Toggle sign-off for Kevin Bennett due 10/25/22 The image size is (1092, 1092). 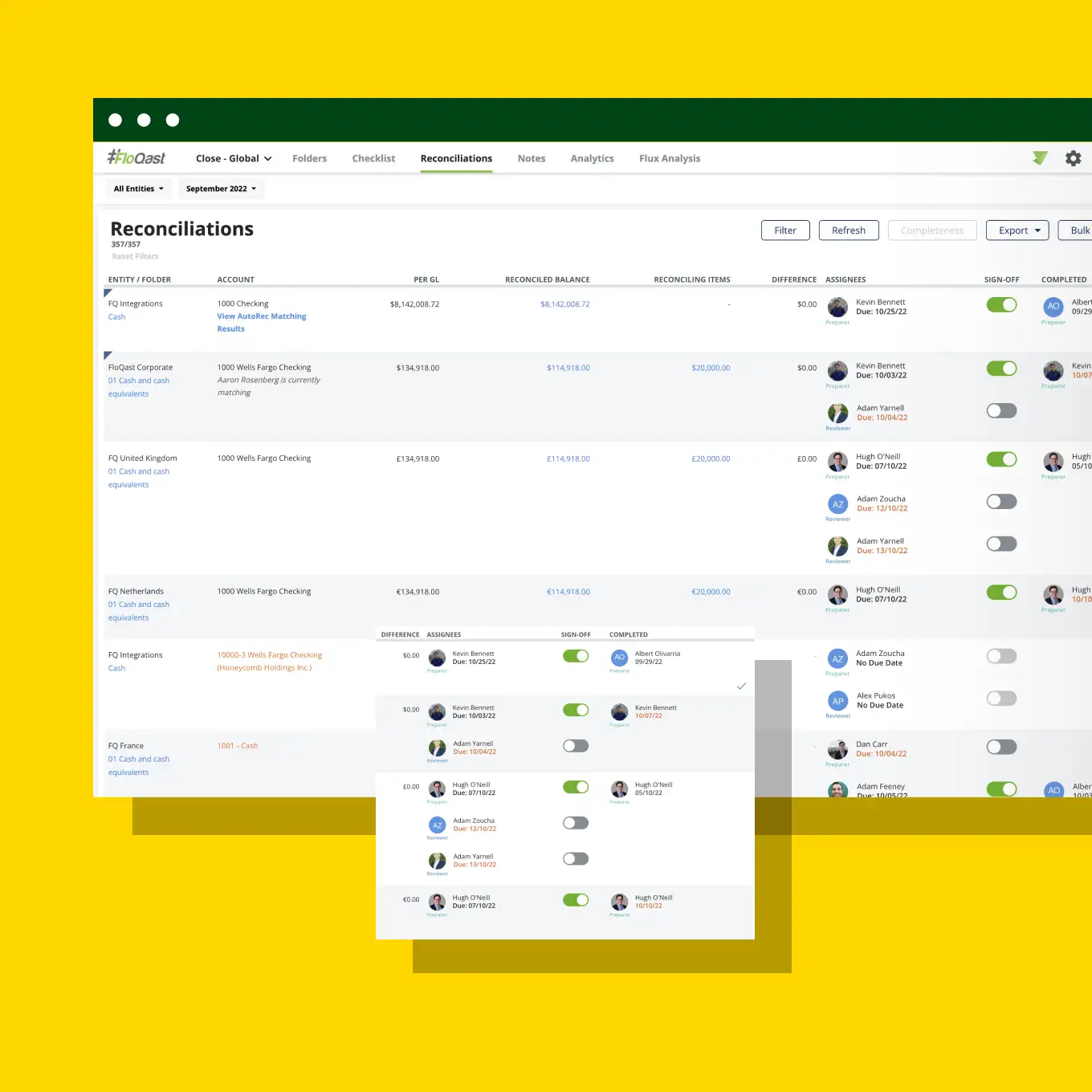point(1001,304)
